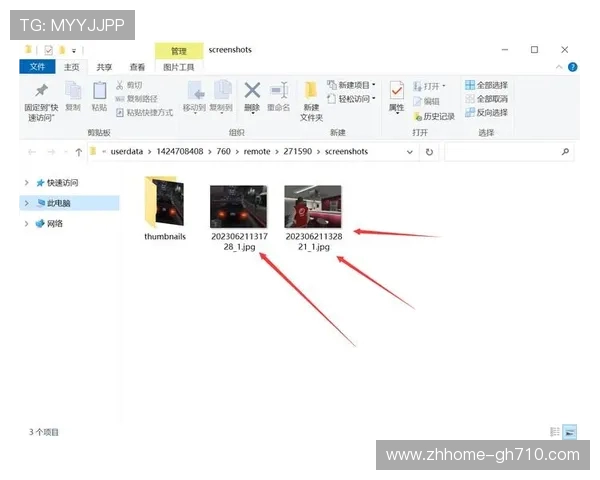Image resolution: width=600 pixels, height=480 pixels.
Task: Choose Invert selection (反向选择)
Action: pos(486,113)
